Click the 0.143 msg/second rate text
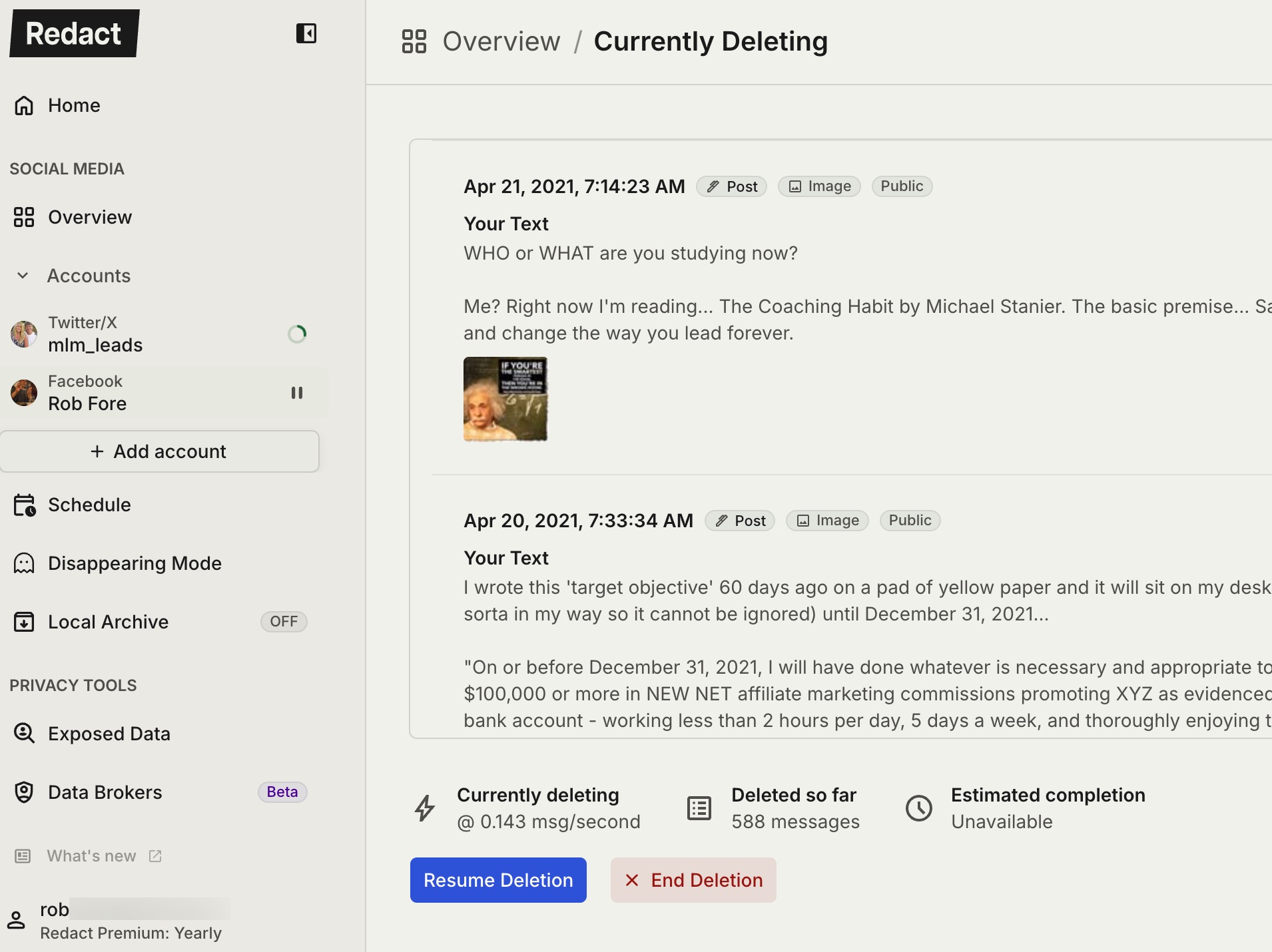This screenshot has width=1272, height=952. pyautogui.click(x=549, y=822)
